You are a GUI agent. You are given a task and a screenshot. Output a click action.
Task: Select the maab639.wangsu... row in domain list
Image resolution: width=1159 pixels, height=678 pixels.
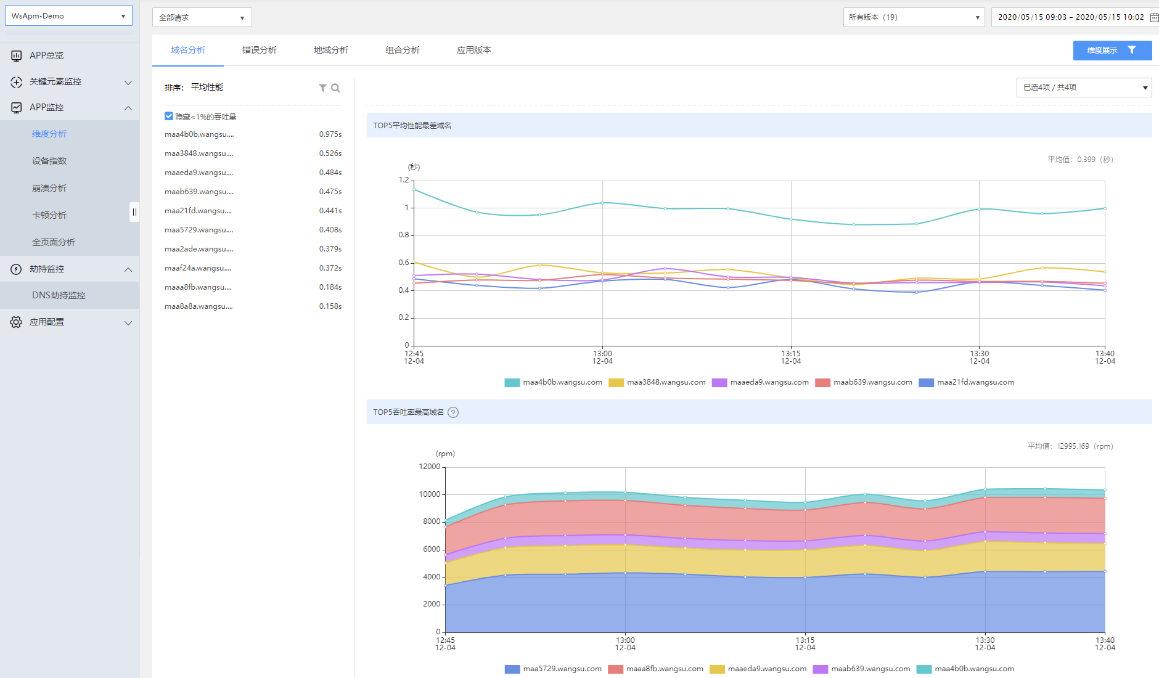tap(253, 191)
